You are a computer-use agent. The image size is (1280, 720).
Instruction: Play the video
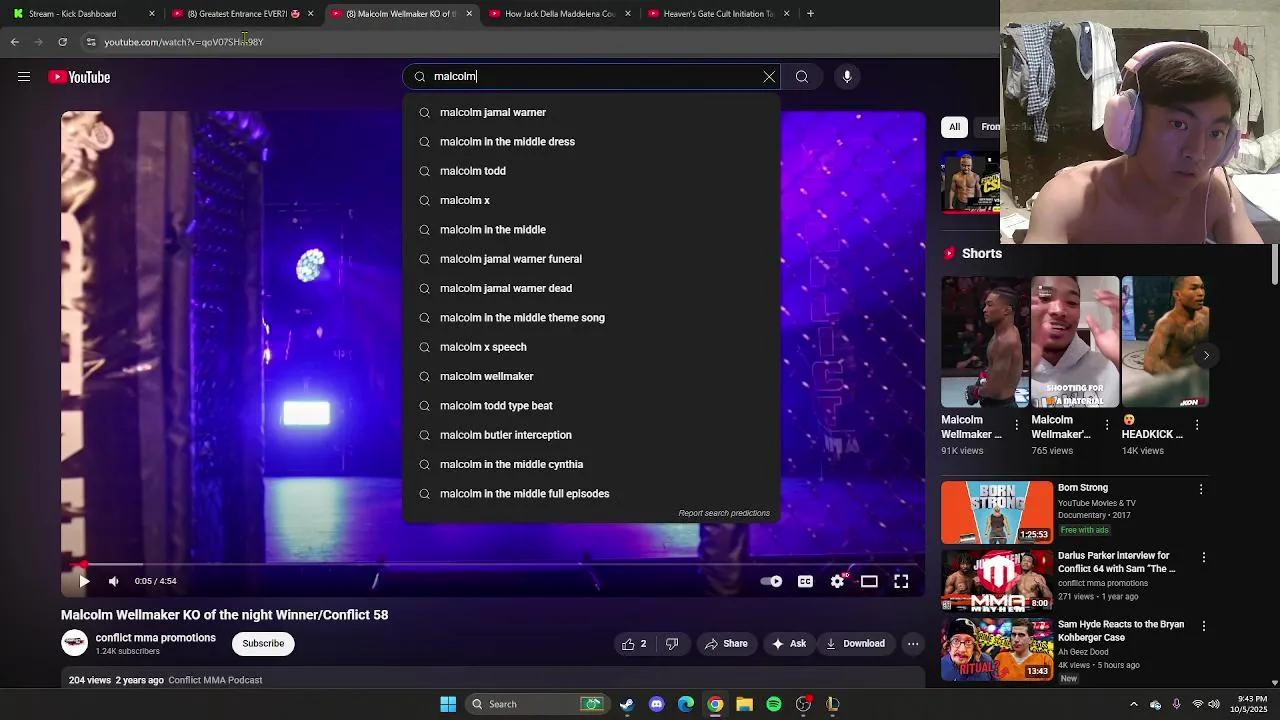(84, 581)
